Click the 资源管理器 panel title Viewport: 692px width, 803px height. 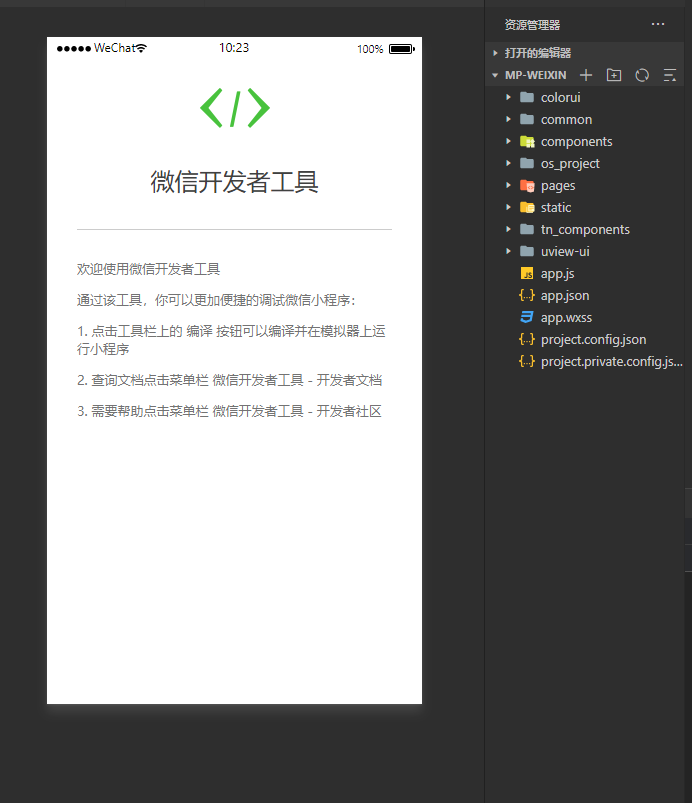pyautogui.click(x=532, y=25)
